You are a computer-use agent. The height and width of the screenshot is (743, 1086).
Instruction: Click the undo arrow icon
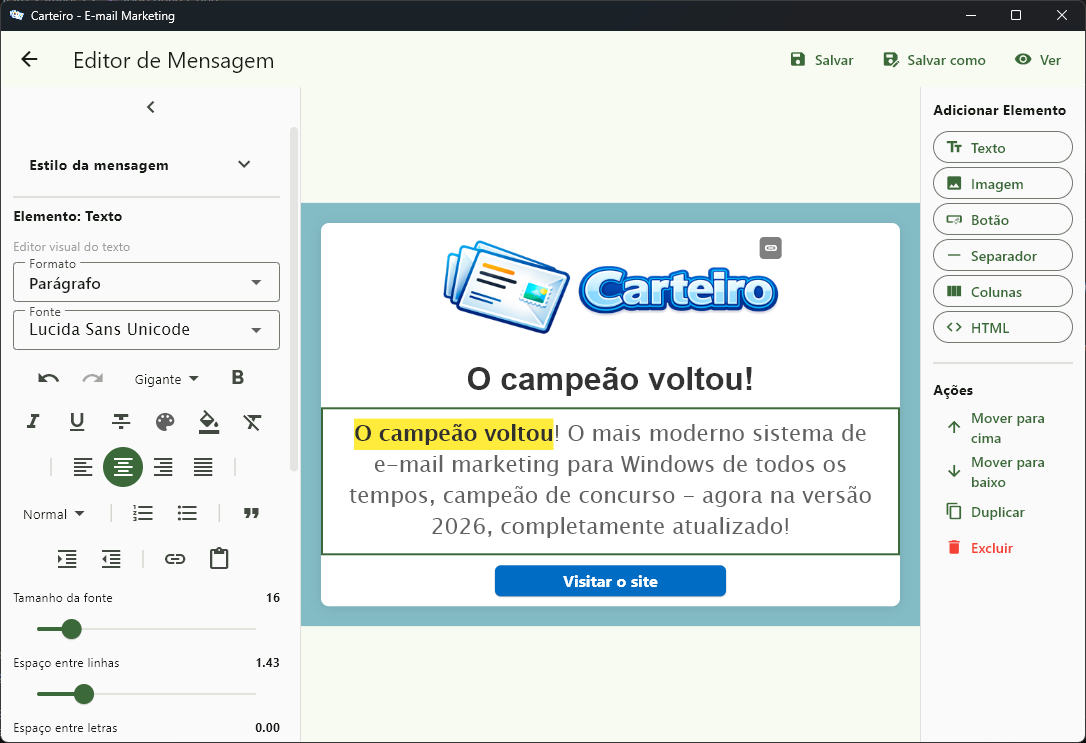[x=48, y=379]
